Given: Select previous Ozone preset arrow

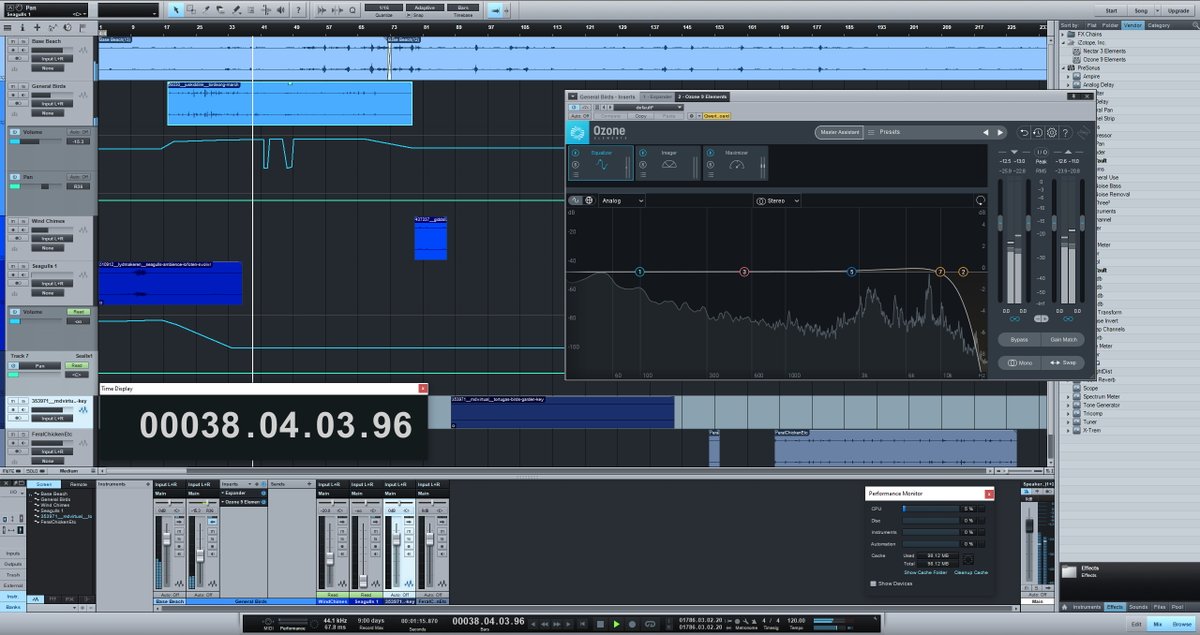Looking at the screenshot, I should point(986,132).
